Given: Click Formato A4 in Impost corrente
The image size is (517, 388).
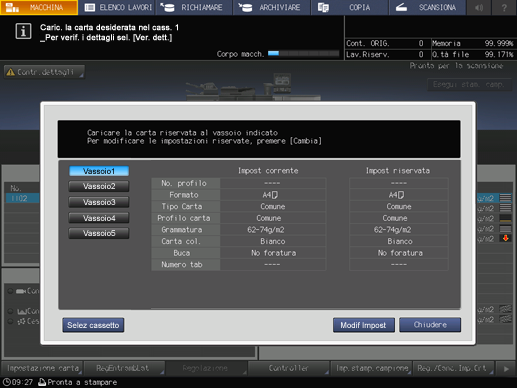Looking at the screenshot, I should 273,195.
